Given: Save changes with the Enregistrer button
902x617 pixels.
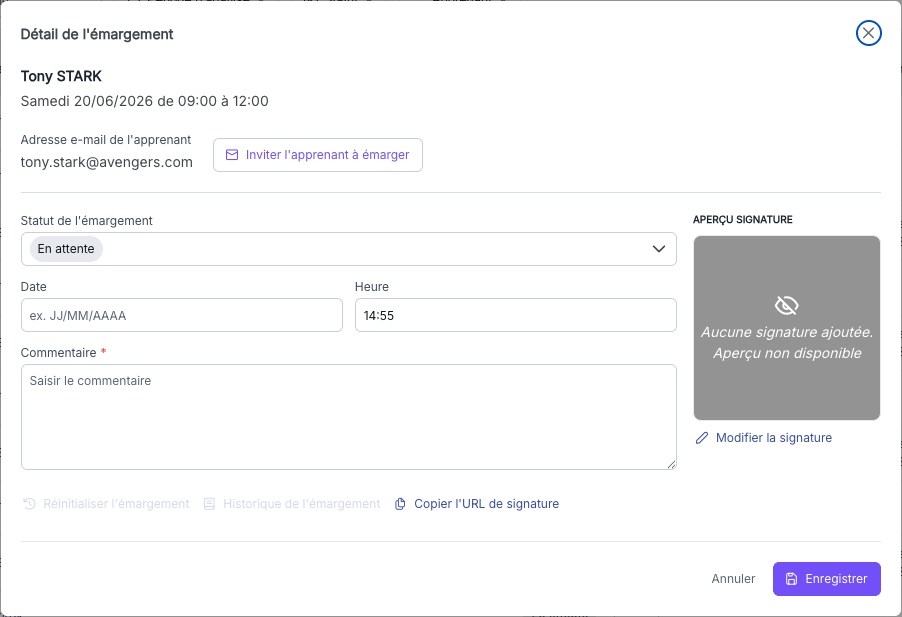Looking at the screenshot, I should [827, 579].
